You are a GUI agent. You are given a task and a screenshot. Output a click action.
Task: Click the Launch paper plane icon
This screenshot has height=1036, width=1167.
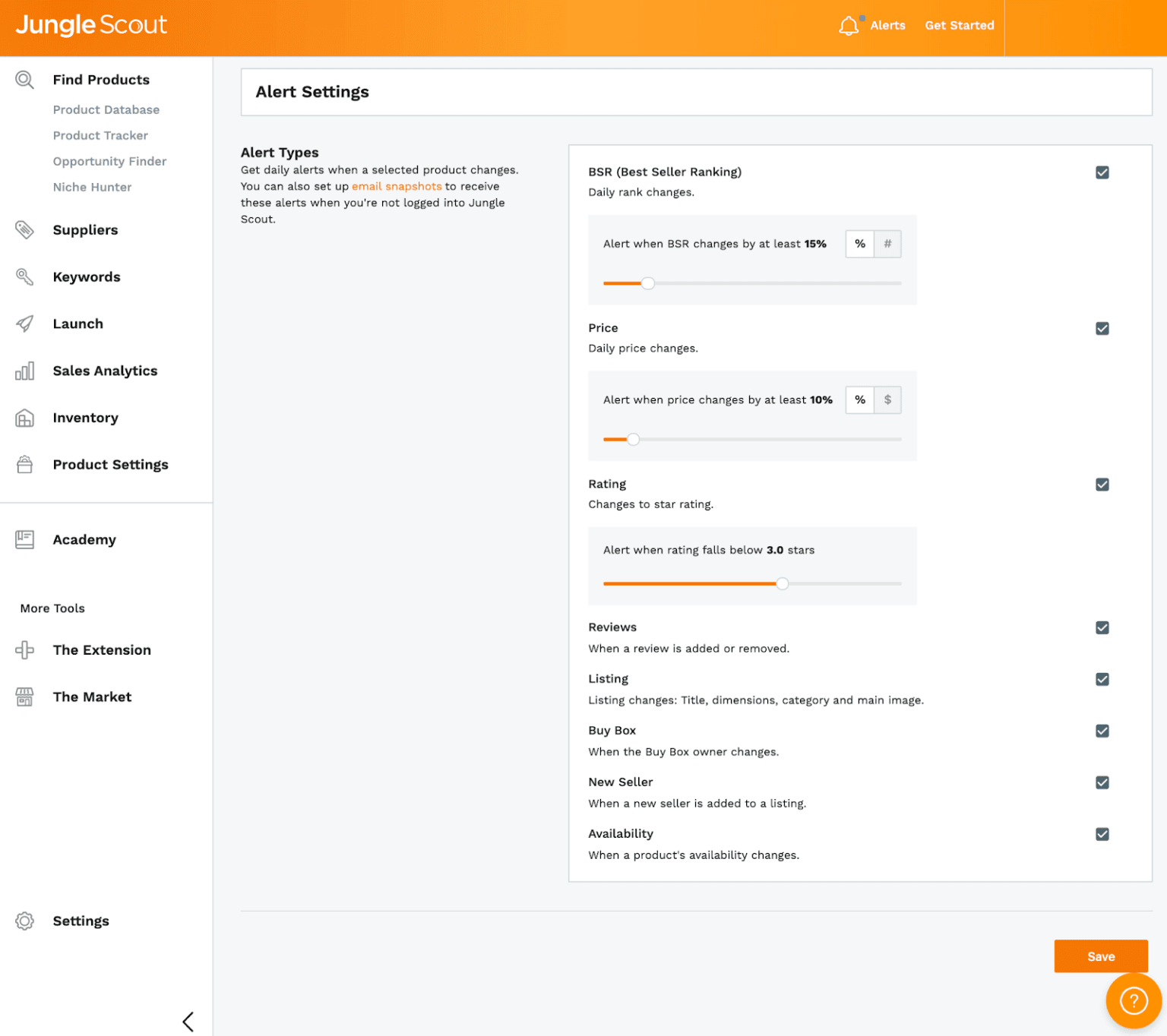pos(25,324)
